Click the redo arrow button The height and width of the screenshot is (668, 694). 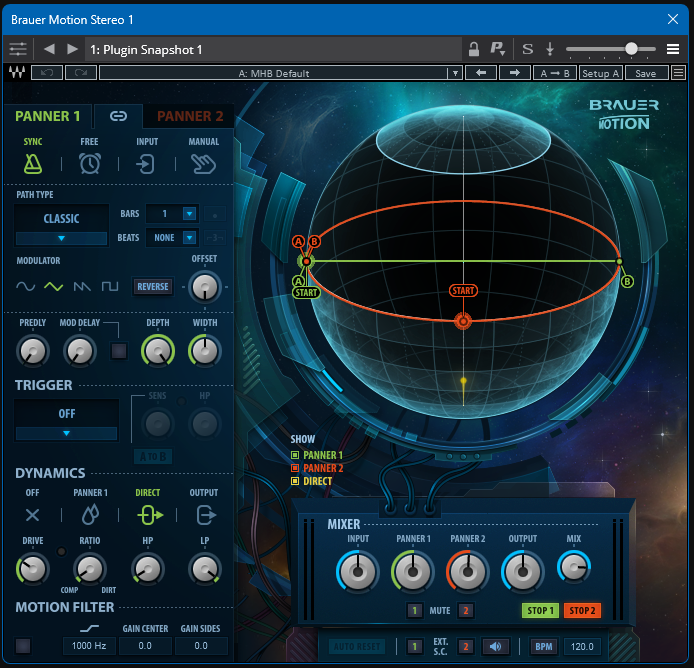pyautogui.click(x=81, y=73)
